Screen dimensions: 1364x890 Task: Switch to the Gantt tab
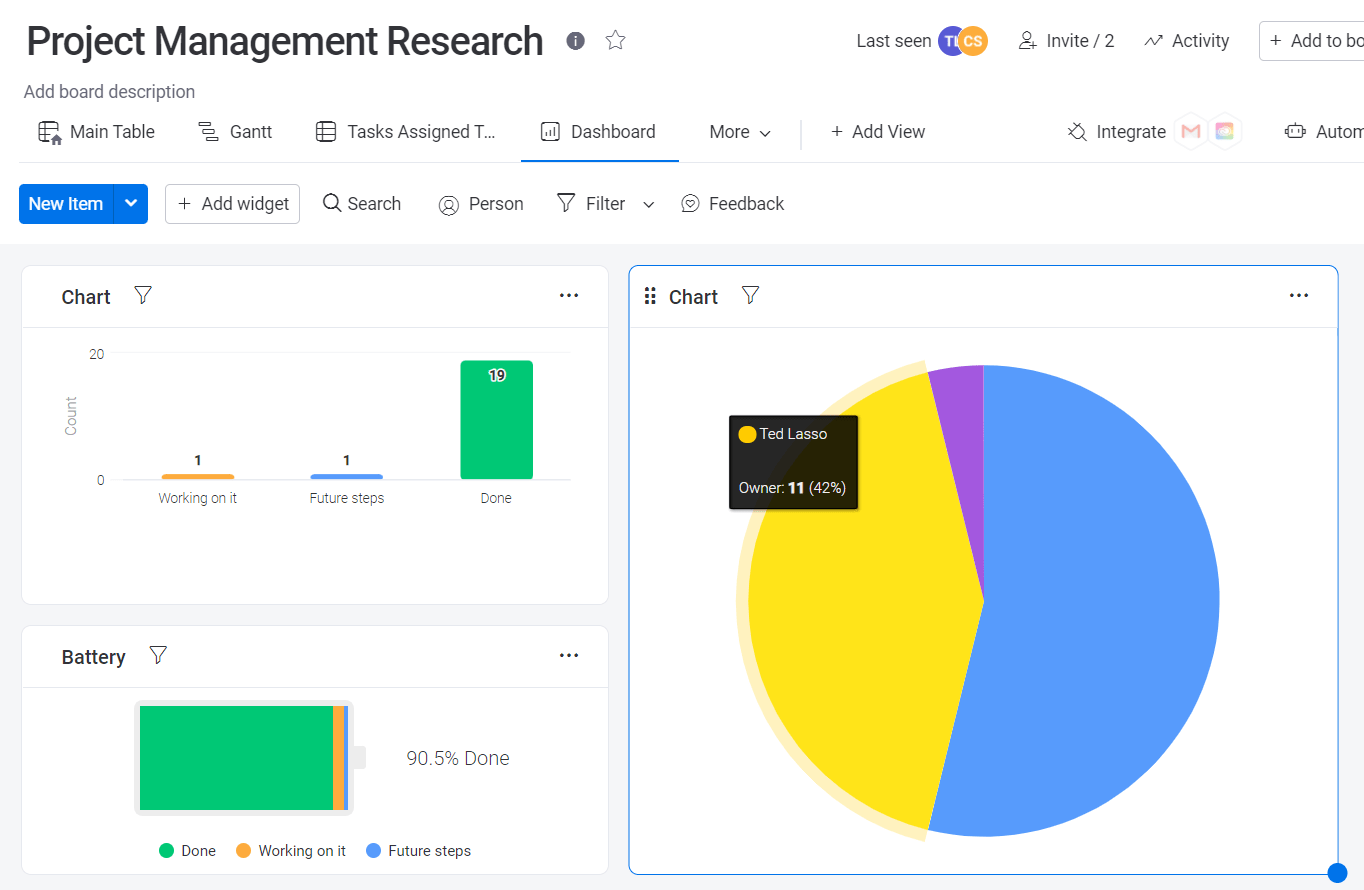[x=235, y=131]
